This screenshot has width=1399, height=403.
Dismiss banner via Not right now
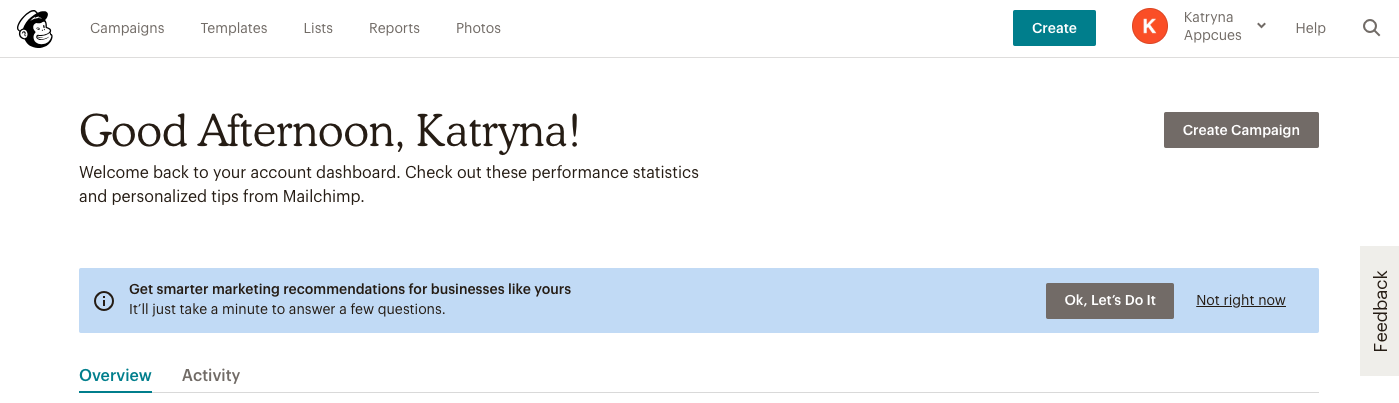[1241, 300]
